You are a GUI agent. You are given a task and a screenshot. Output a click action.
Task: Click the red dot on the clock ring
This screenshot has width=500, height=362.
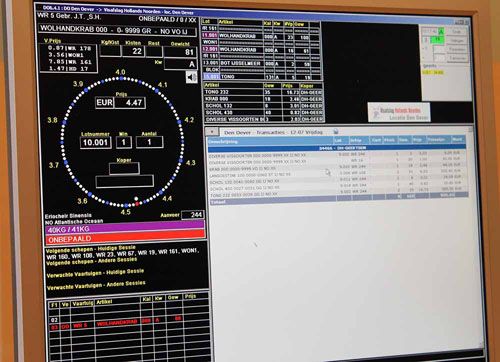pyautogui.click(x=137, y=203)
